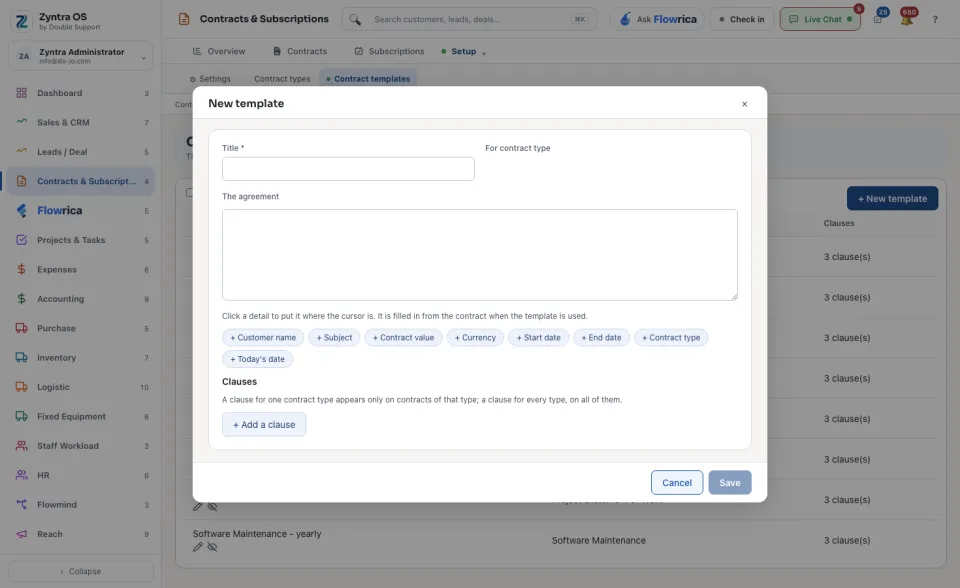Image resolution: width=960 pixels, height=588 pixels.
Task: Expand the Zyntra Administrator account menu
Action: point(81,56)
